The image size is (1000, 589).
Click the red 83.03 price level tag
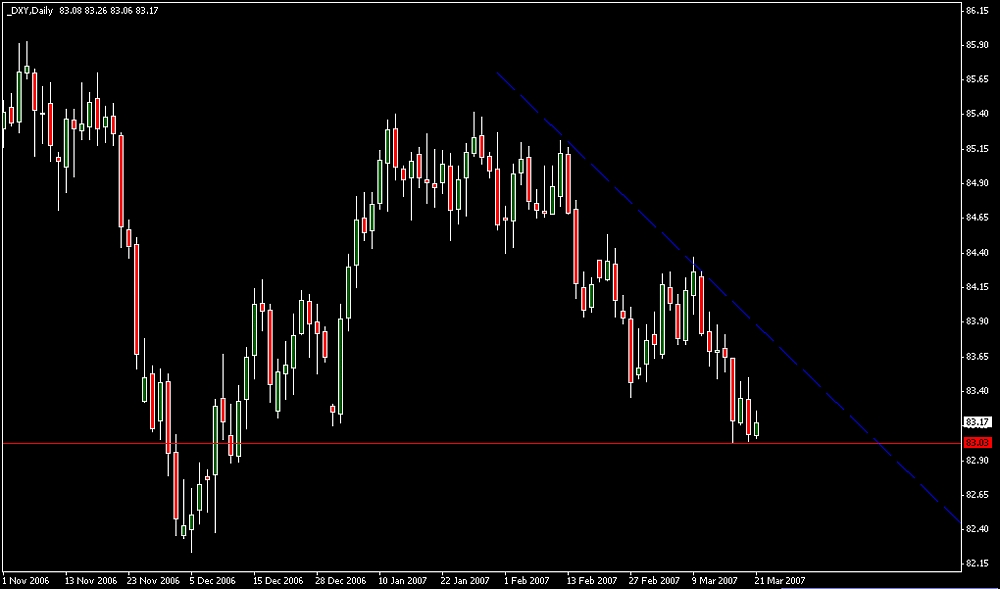click(x=976, y=442)
